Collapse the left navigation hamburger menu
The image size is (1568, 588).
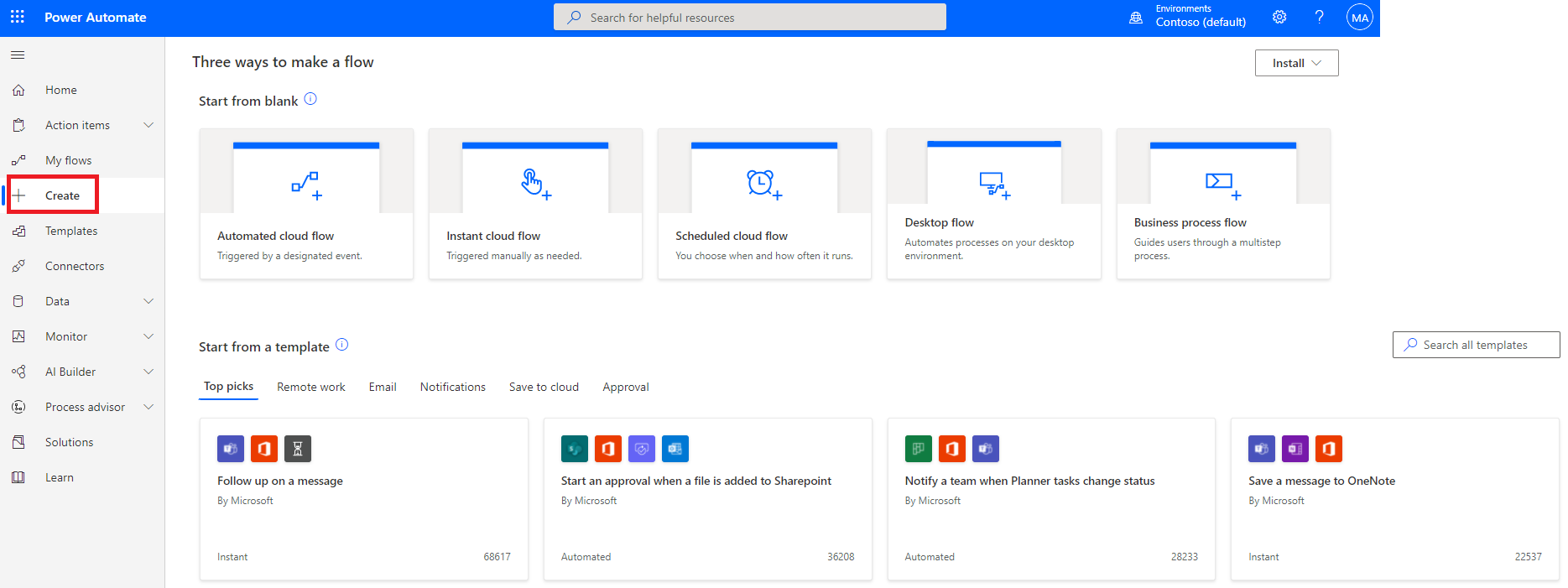(x=18, y=55)
